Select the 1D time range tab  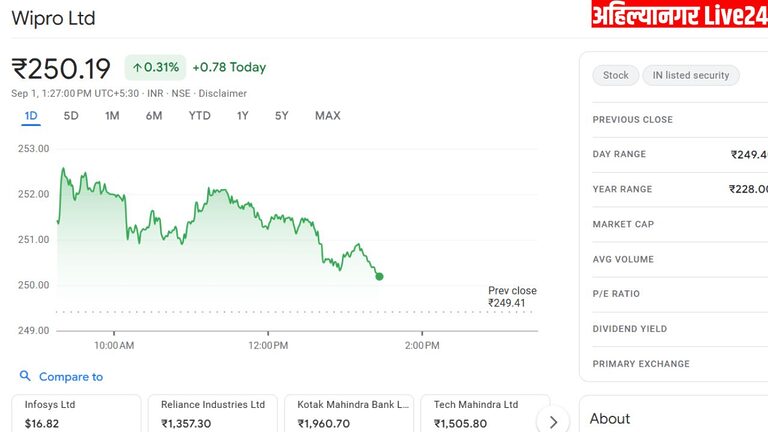31,116
